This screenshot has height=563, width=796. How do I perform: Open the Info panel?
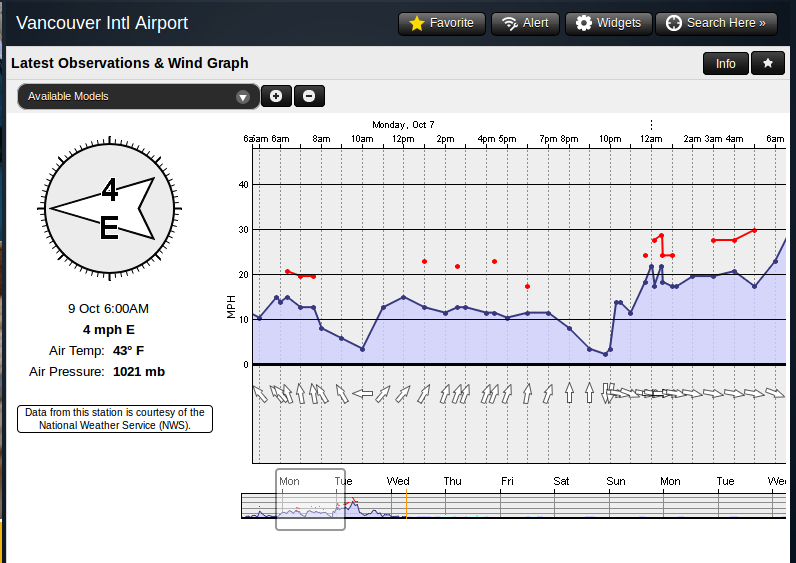725,63
